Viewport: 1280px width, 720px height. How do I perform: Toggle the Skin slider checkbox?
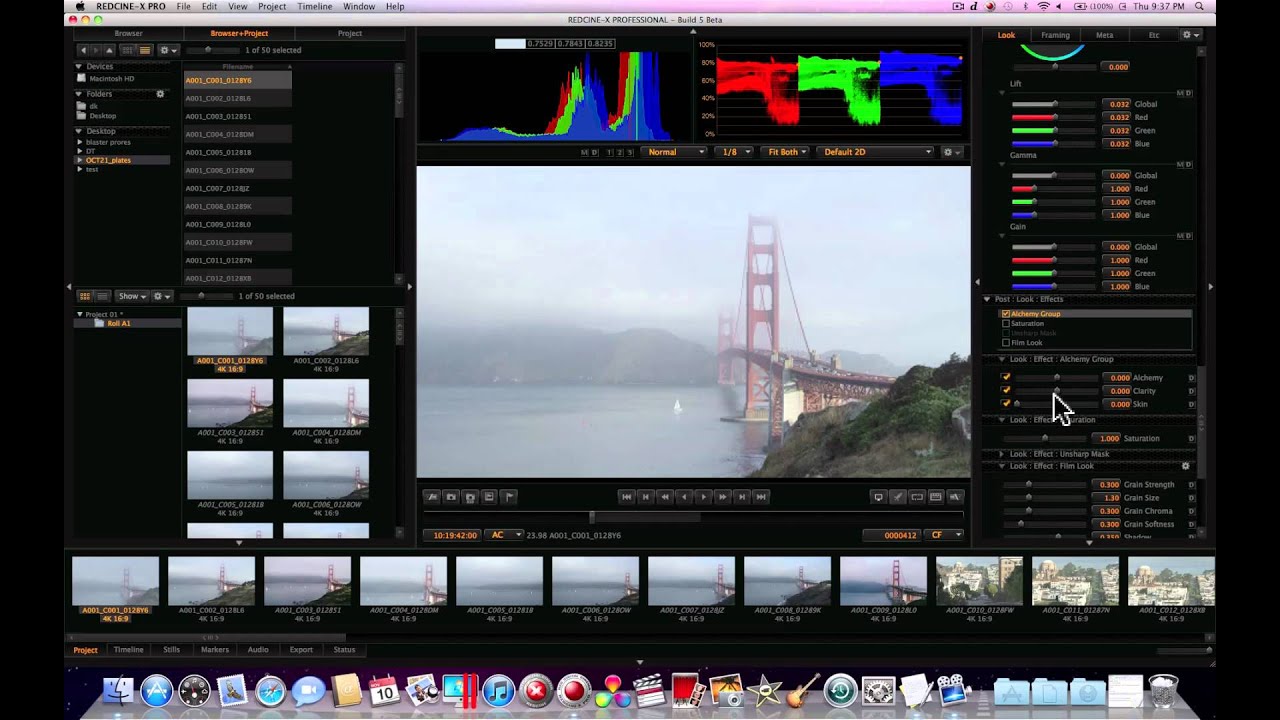click(x=1006, y=403)
